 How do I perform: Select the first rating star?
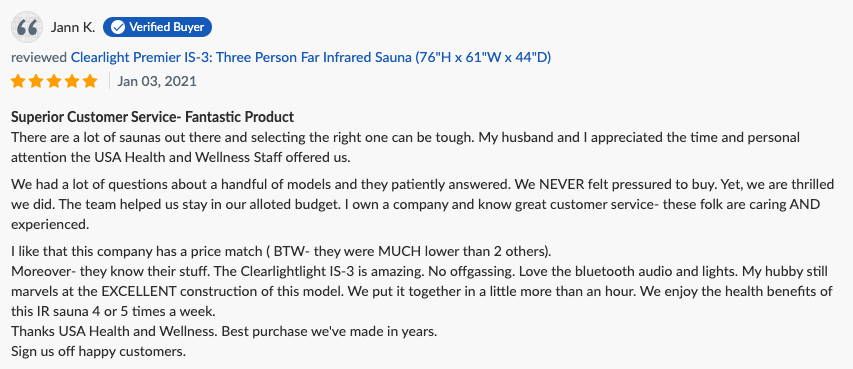tap(18, 81)
